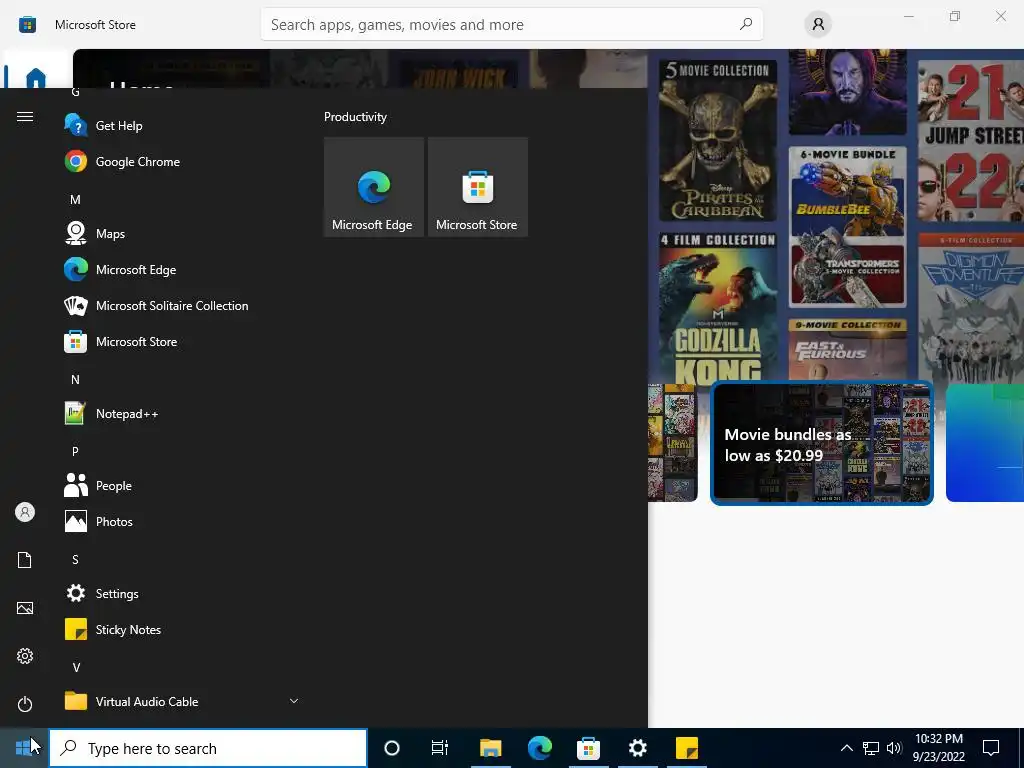This screenshot has width=1024, height=768.
Task: Click the Productivity group heading
Action: 355,117
